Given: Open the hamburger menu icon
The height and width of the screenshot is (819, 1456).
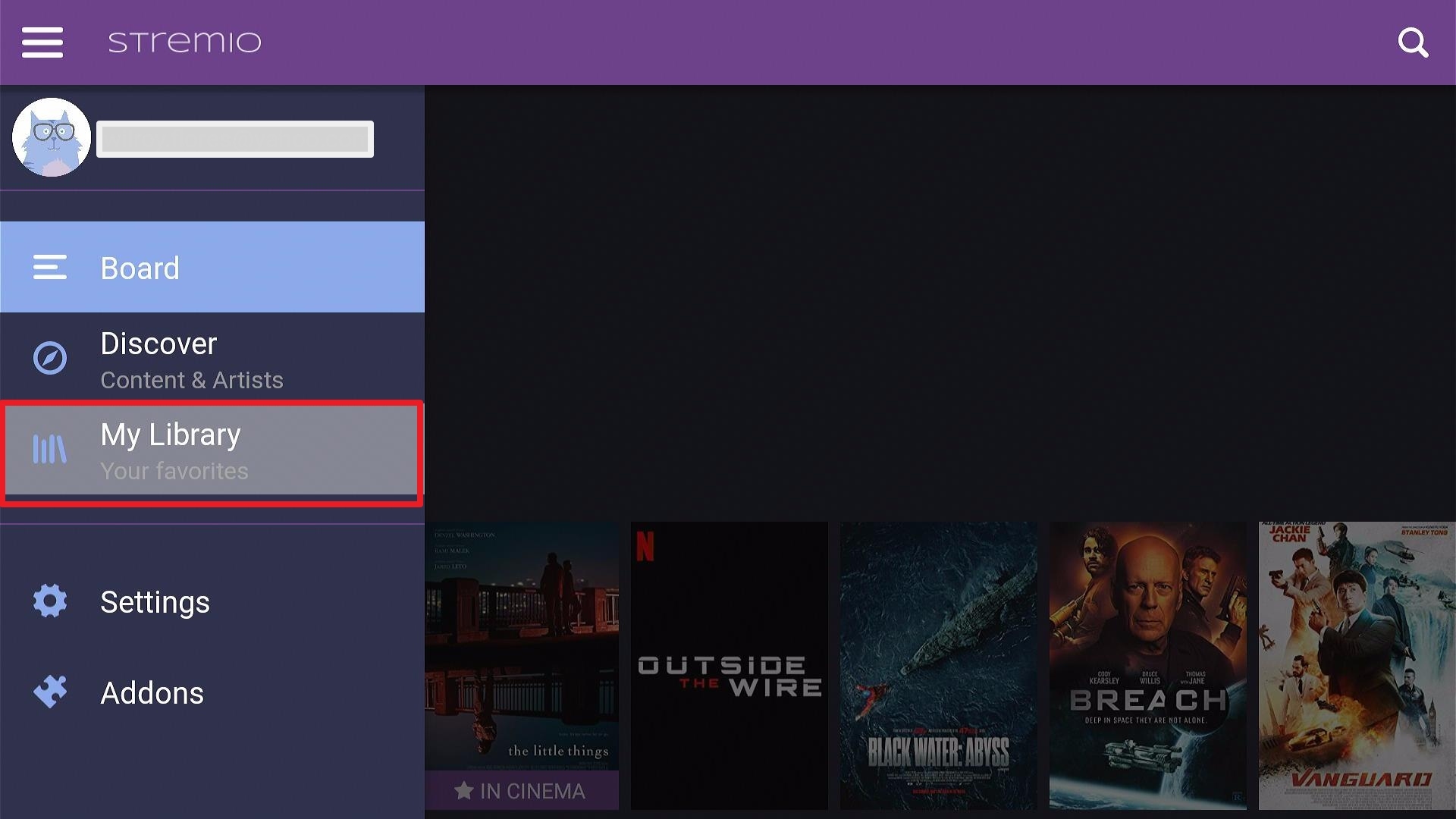Looking at the screenshot, I should [42, 42].
